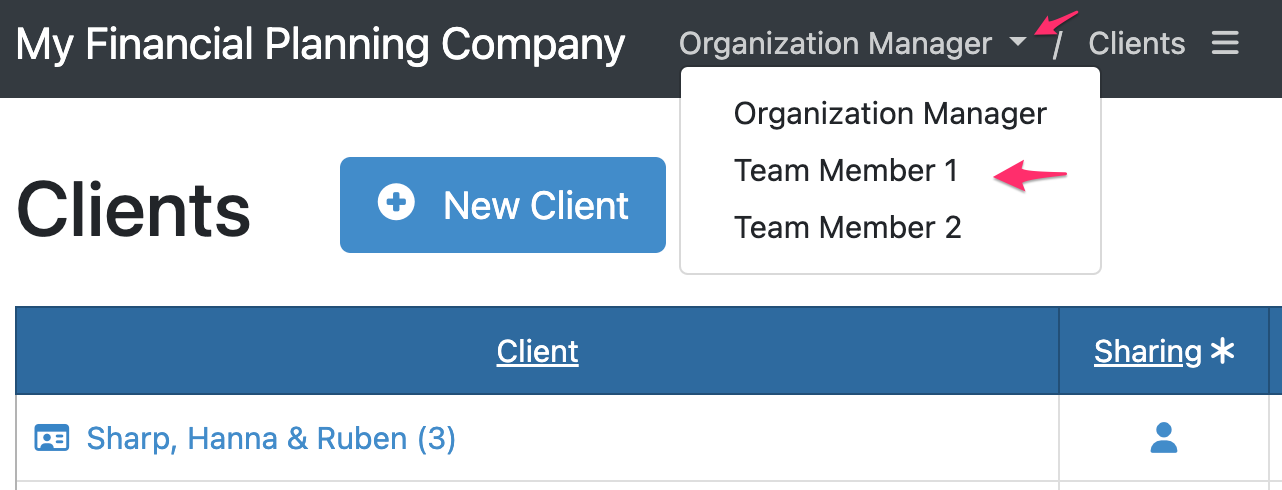Screen dimensions: 1282x490
Task: Click the person sharing icon in Sharp row
Action: tap(1163, 437)
